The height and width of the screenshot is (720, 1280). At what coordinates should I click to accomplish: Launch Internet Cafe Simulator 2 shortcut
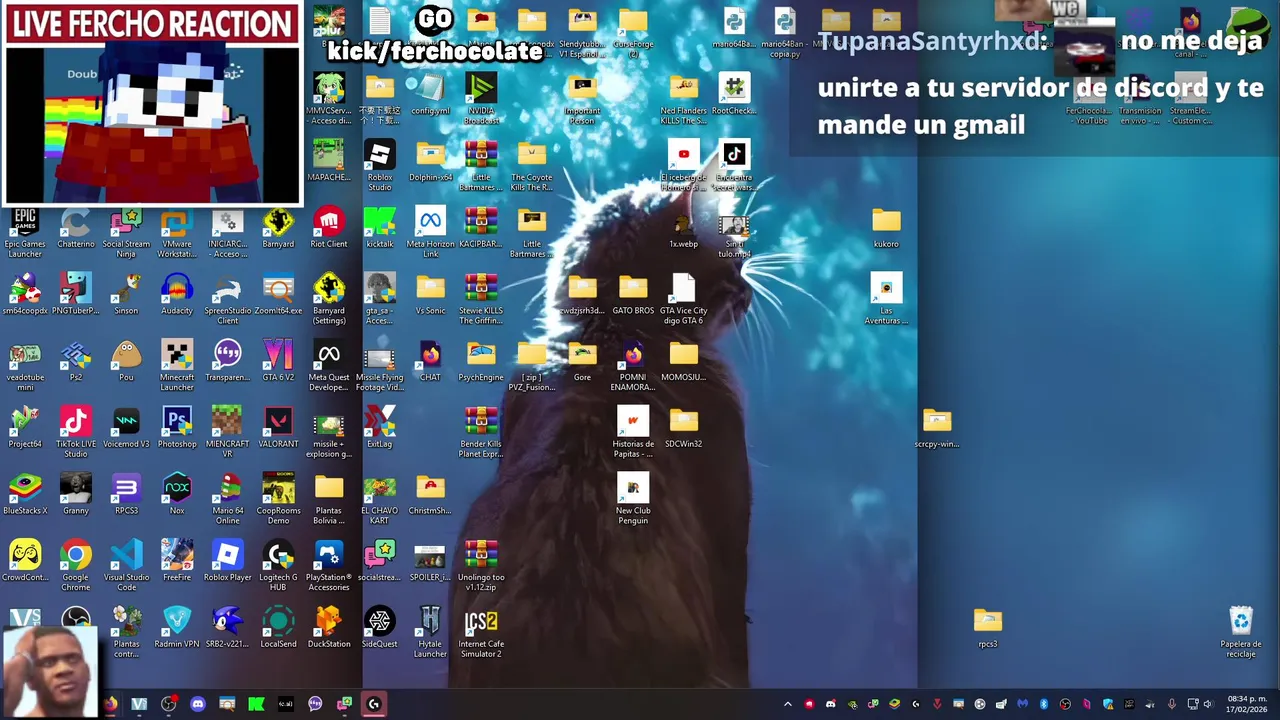pyautogui.click(x=481, y=632)
